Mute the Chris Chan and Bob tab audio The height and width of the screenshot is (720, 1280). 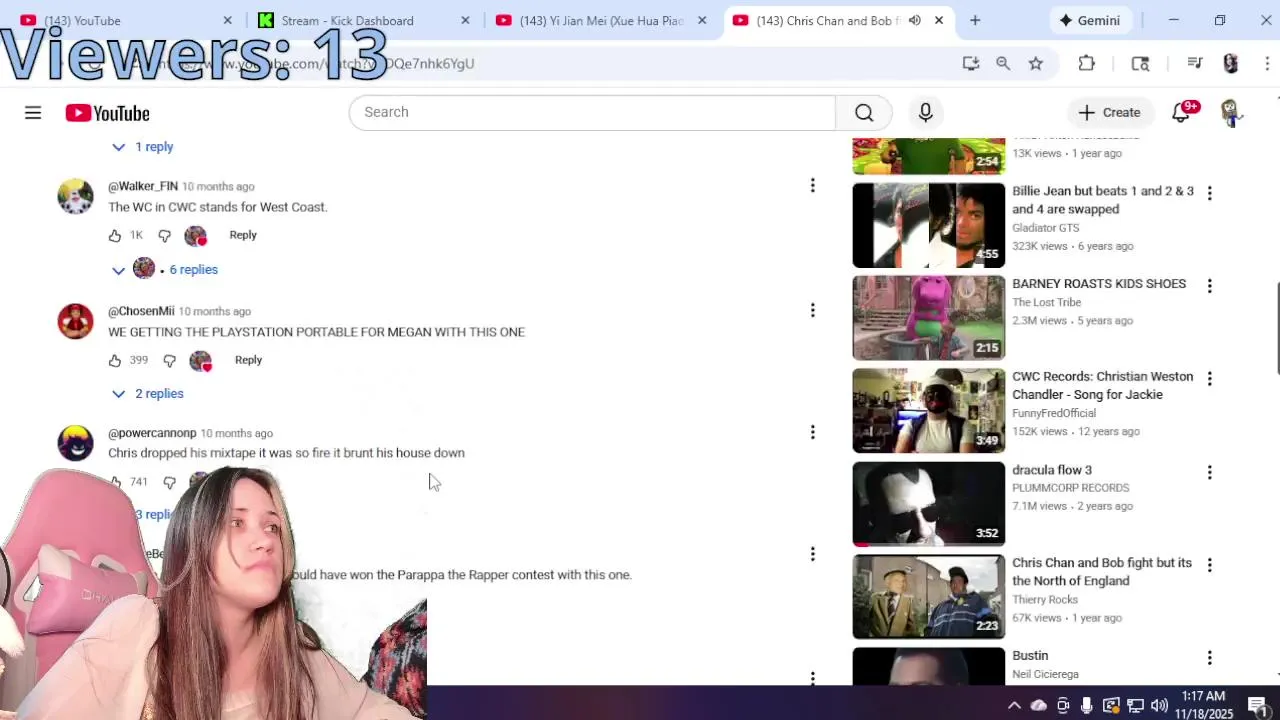point(914,20)
